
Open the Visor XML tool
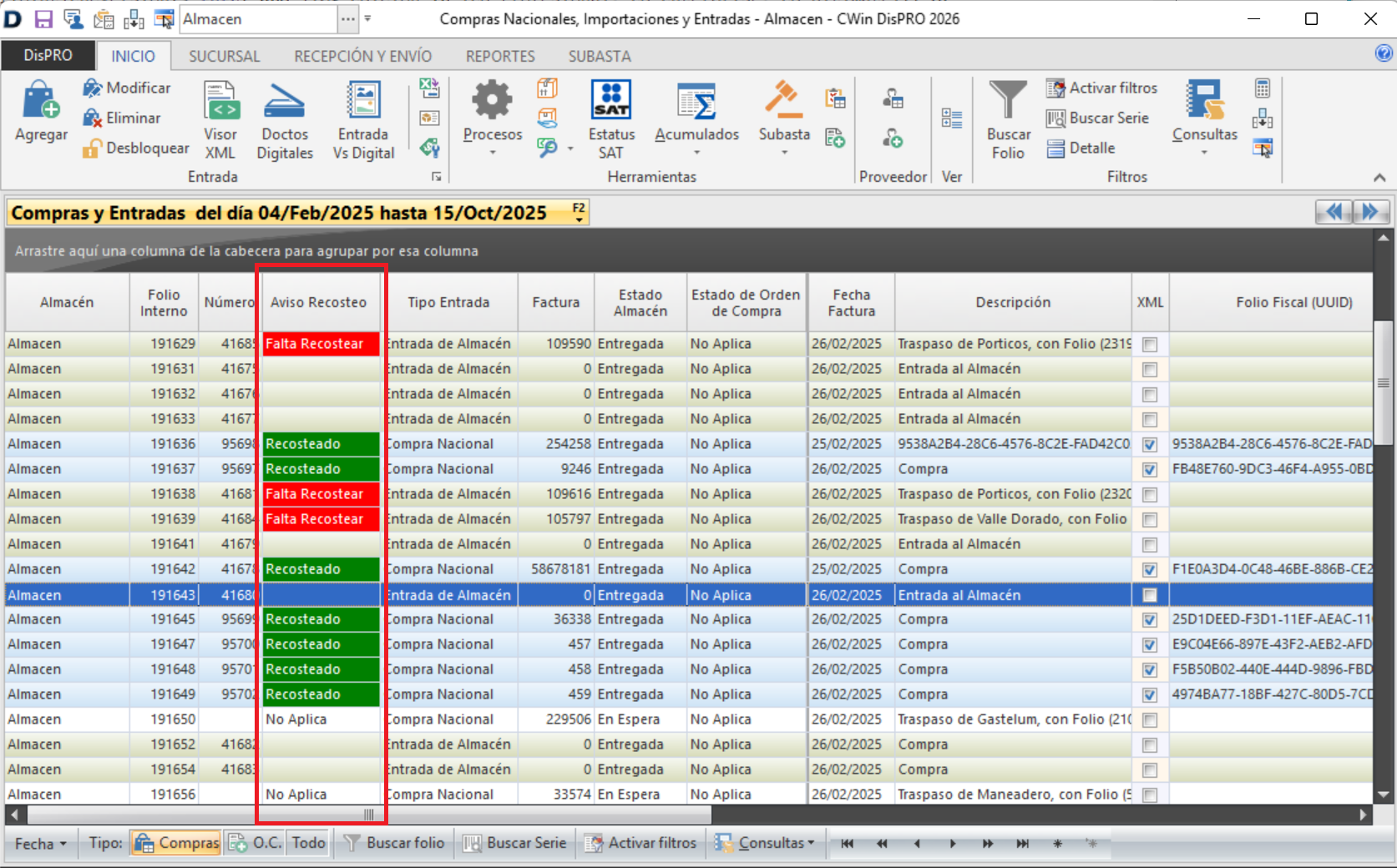pos(220,101)
